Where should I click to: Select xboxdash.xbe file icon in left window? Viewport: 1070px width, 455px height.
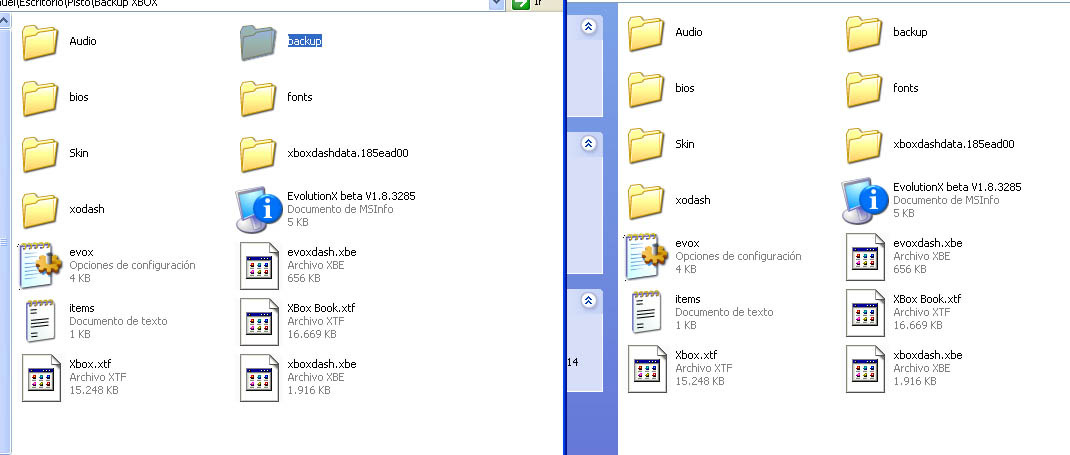[259, 377]
